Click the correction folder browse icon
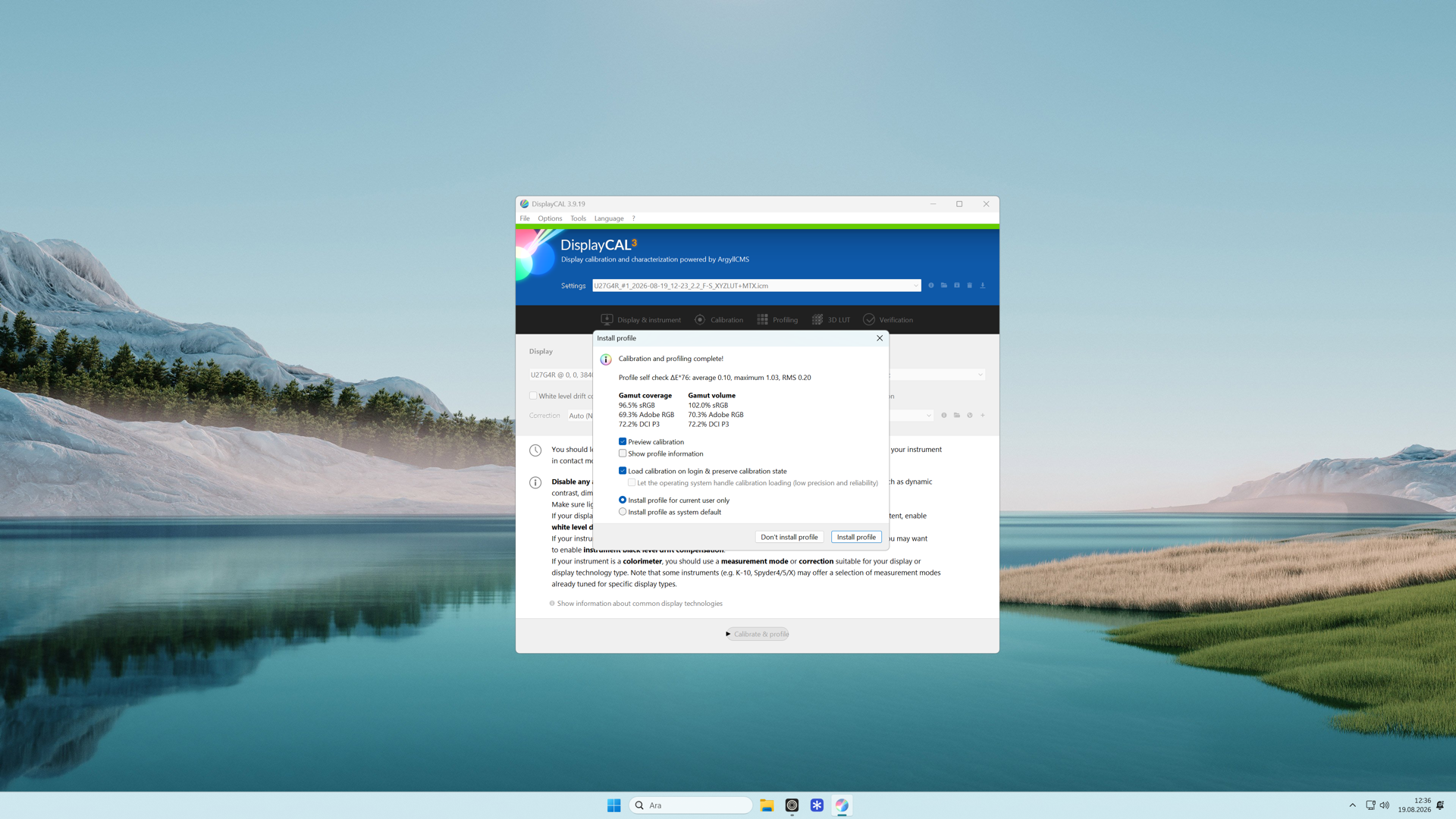This screenshot has width=1456, height=819. 957,416
